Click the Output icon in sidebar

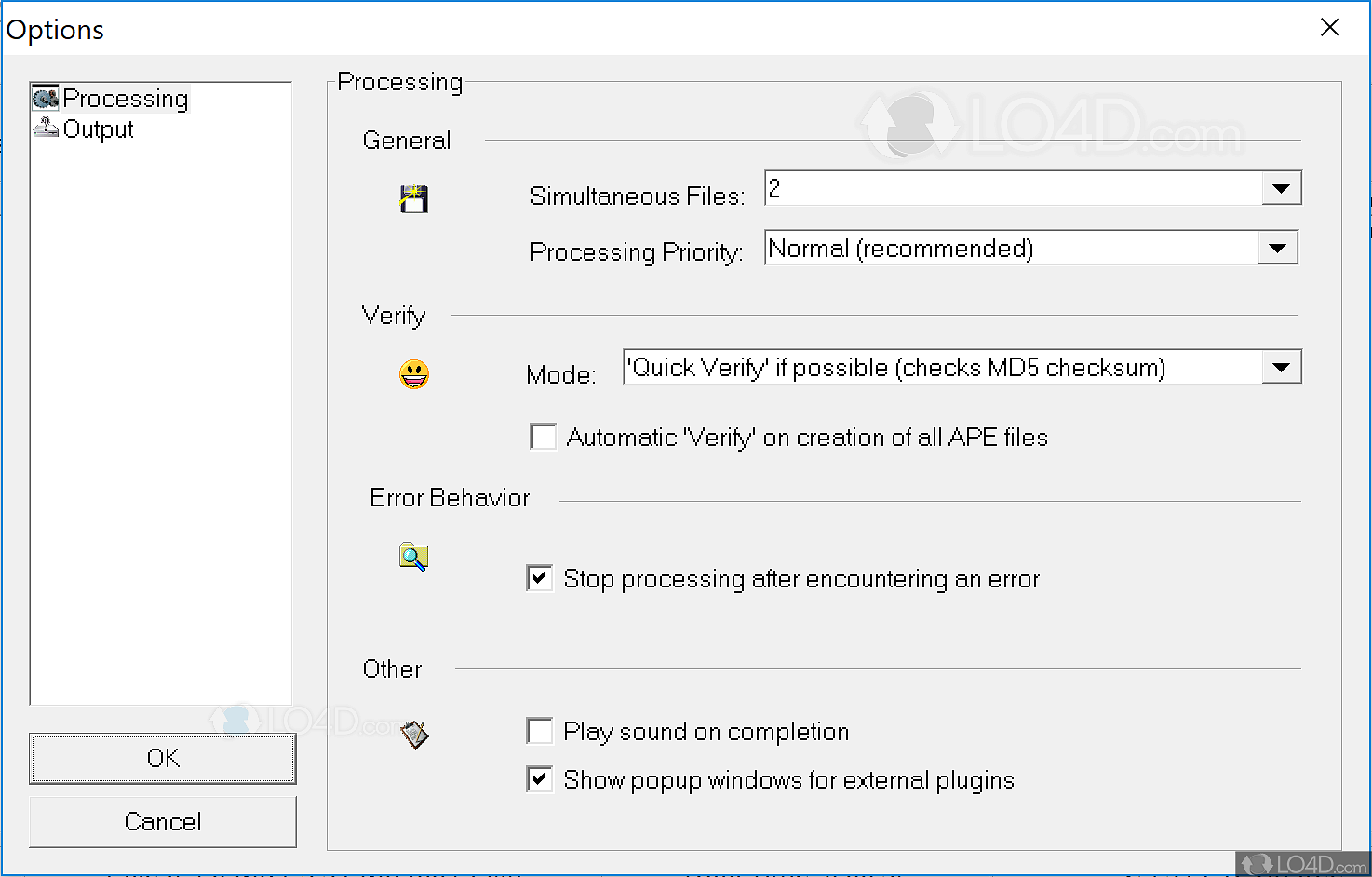[46, 128]
